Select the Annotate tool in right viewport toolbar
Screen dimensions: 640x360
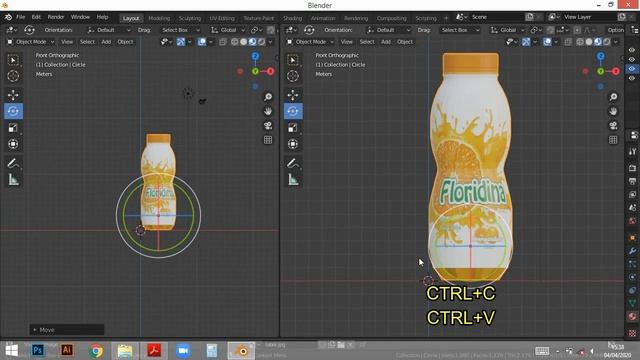point(293,163)
